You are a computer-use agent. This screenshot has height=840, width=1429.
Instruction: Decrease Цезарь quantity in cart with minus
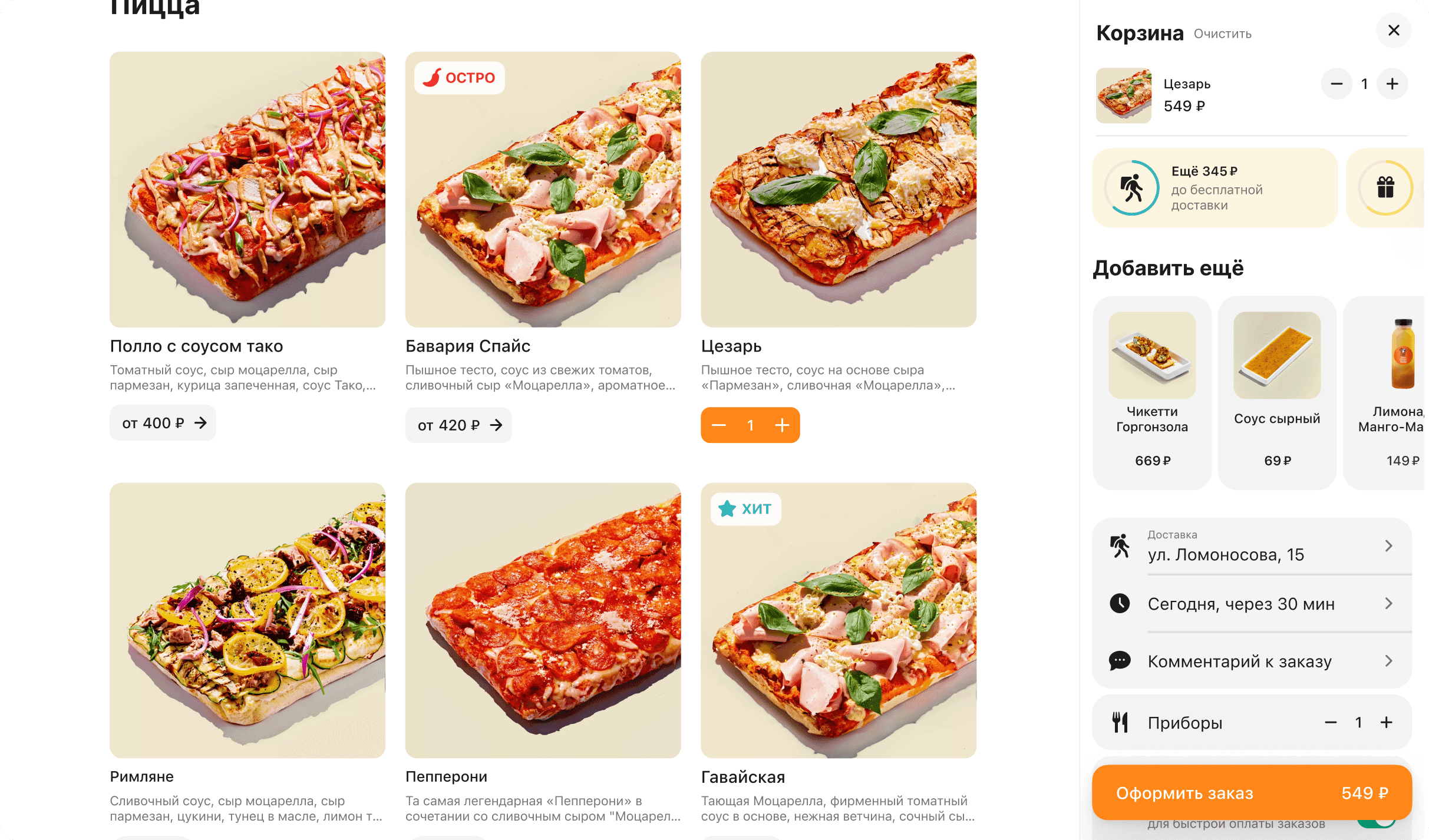(x=1336, y=84)
